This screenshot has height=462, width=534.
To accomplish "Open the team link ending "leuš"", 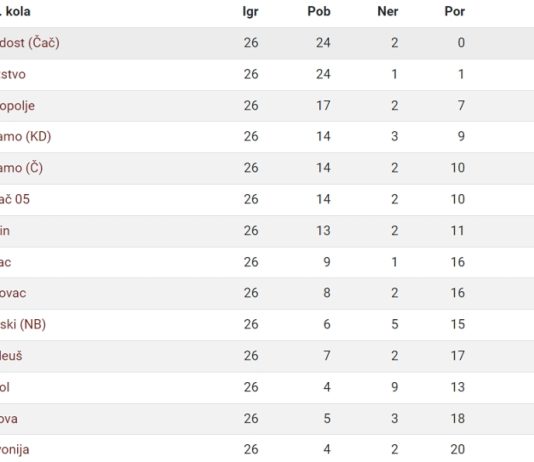I will [11, 356].
